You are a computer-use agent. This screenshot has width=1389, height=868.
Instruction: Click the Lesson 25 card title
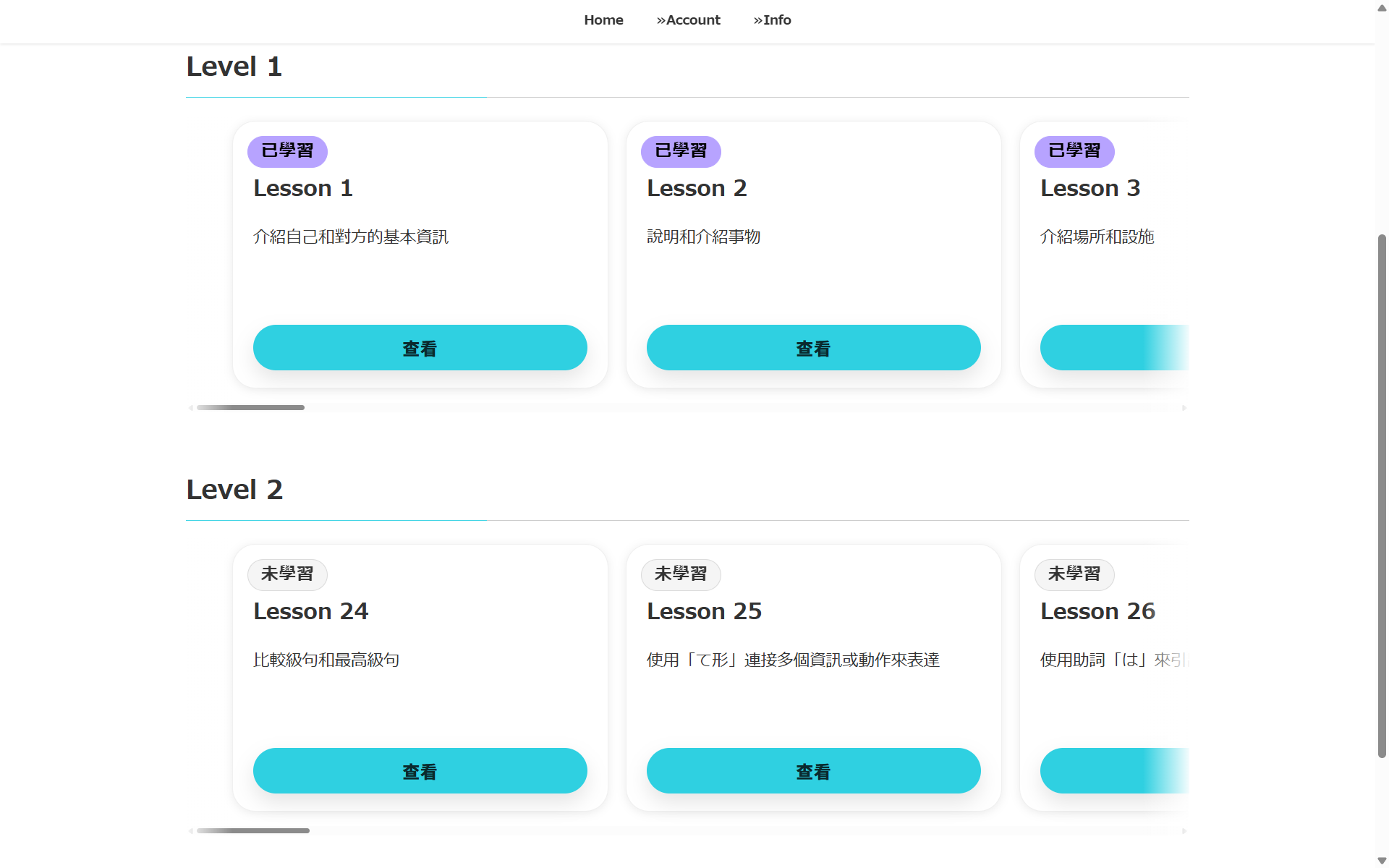point(704,611)
